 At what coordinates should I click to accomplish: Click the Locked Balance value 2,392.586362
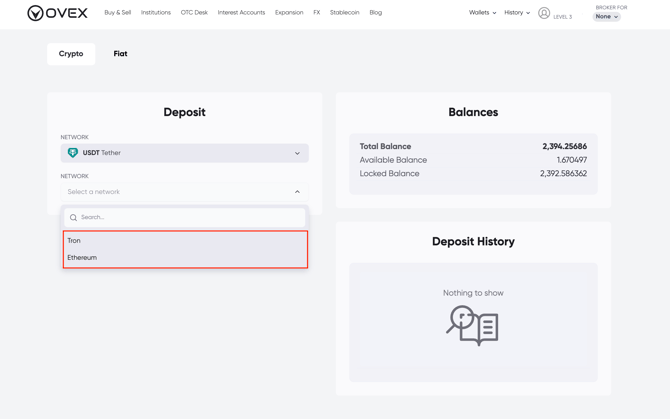pos(563,173)
